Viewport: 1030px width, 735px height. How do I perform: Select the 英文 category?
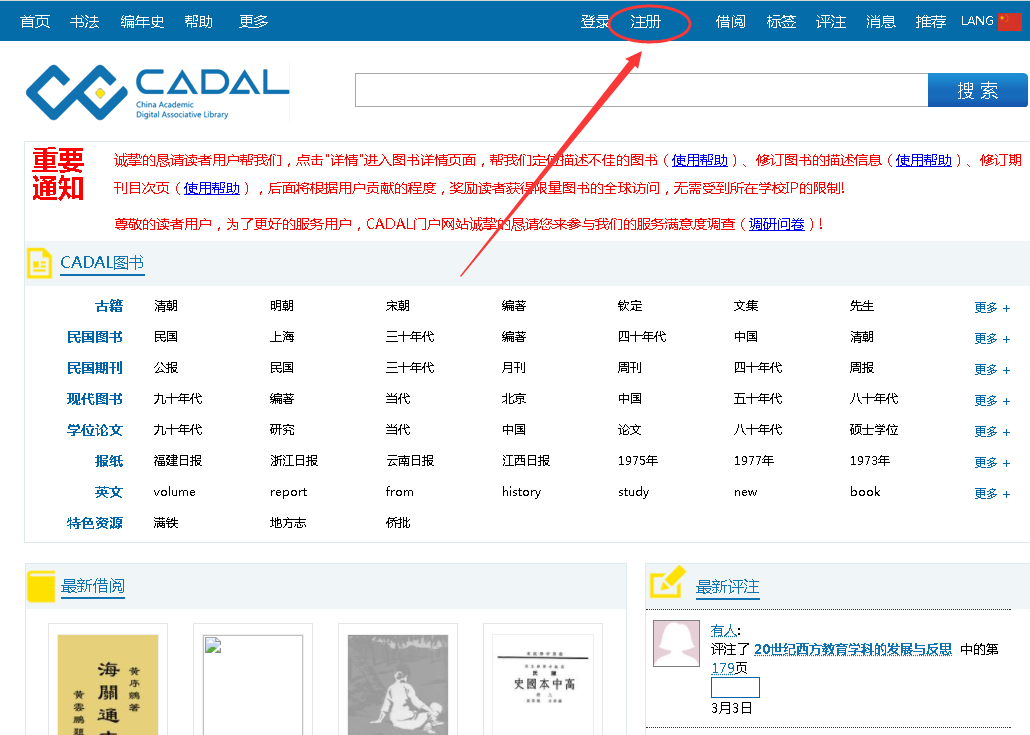[x=109, y=492]
